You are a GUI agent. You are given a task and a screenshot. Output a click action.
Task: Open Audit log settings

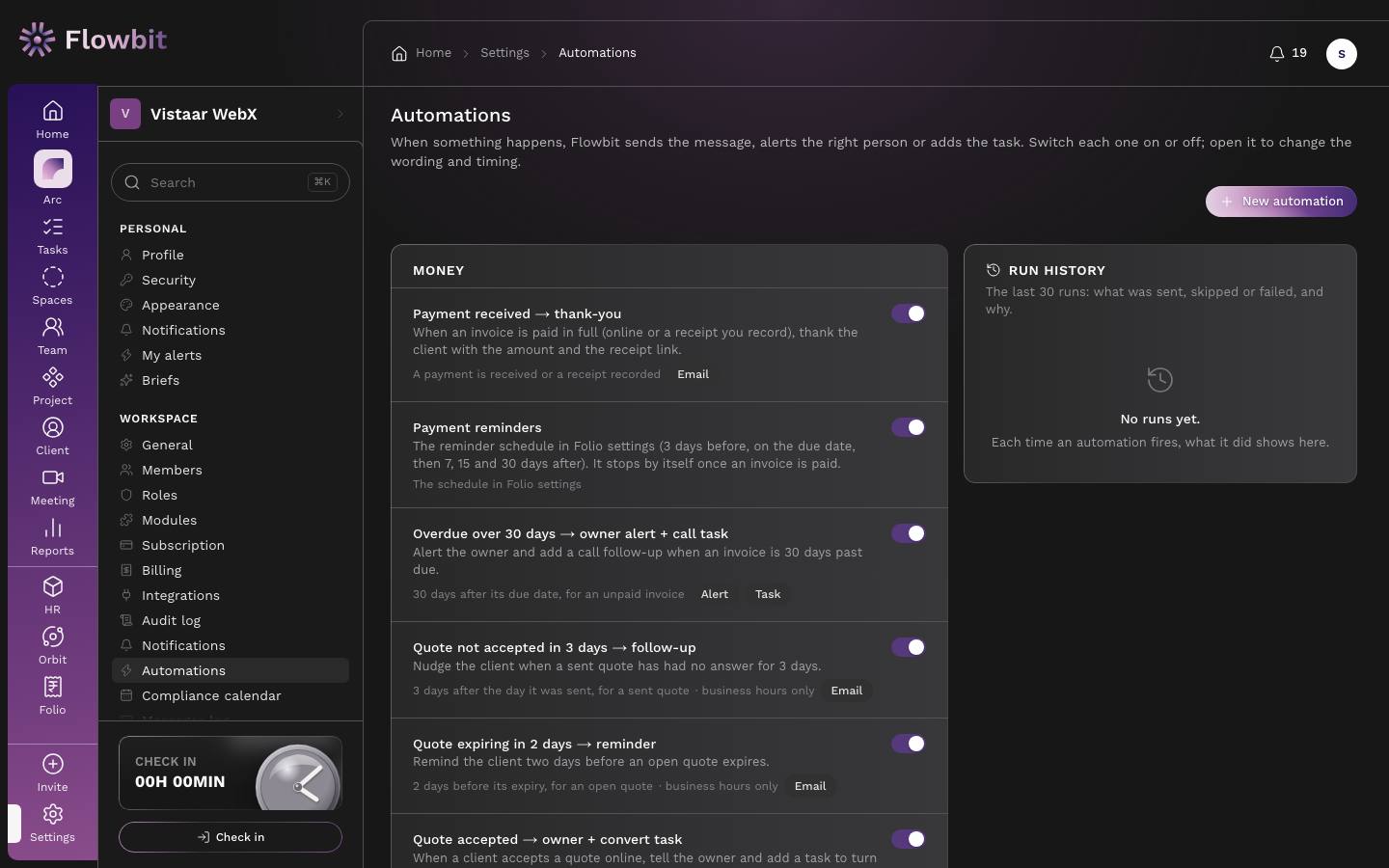click(x=230, y=620)
